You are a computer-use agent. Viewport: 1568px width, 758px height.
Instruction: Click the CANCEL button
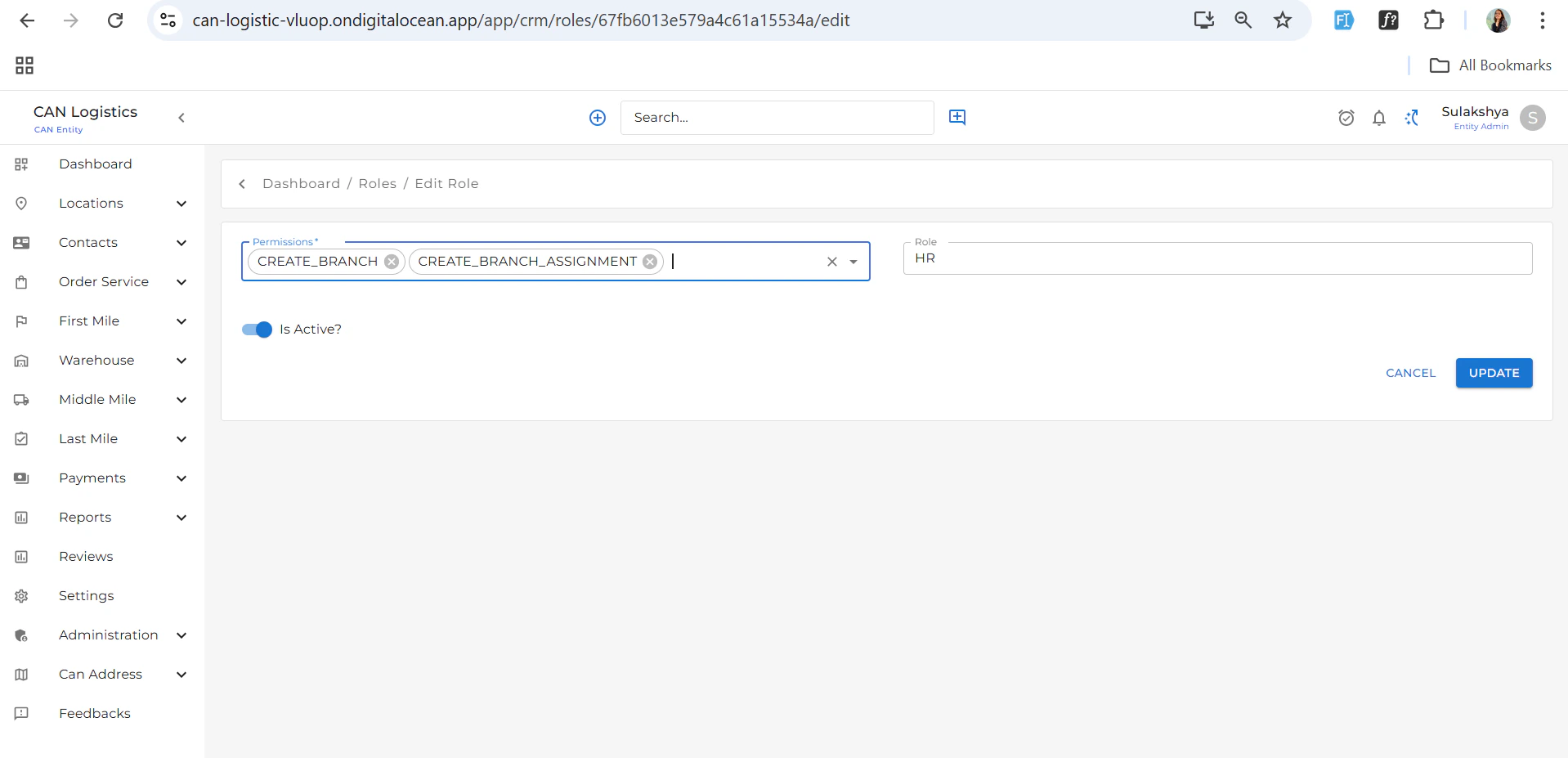(1410, 373)
